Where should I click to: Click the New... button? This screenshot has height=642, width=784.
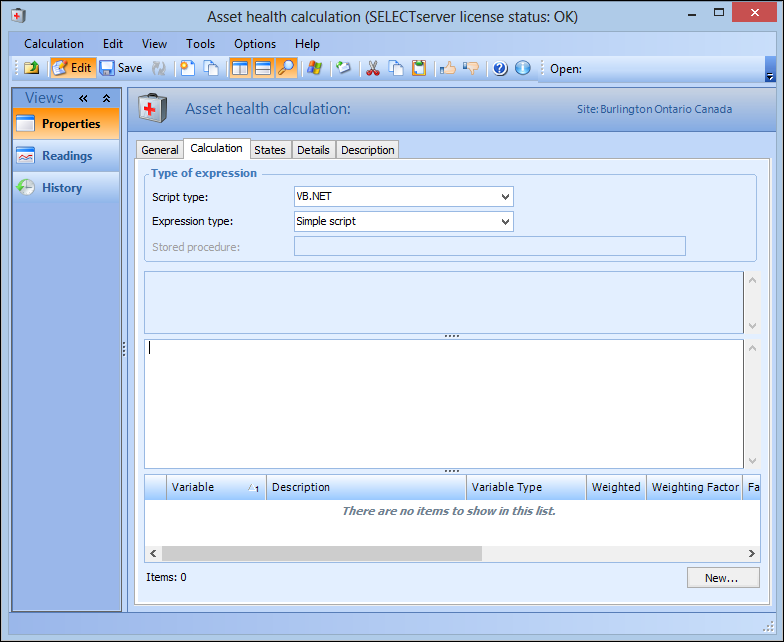[722, 578]
